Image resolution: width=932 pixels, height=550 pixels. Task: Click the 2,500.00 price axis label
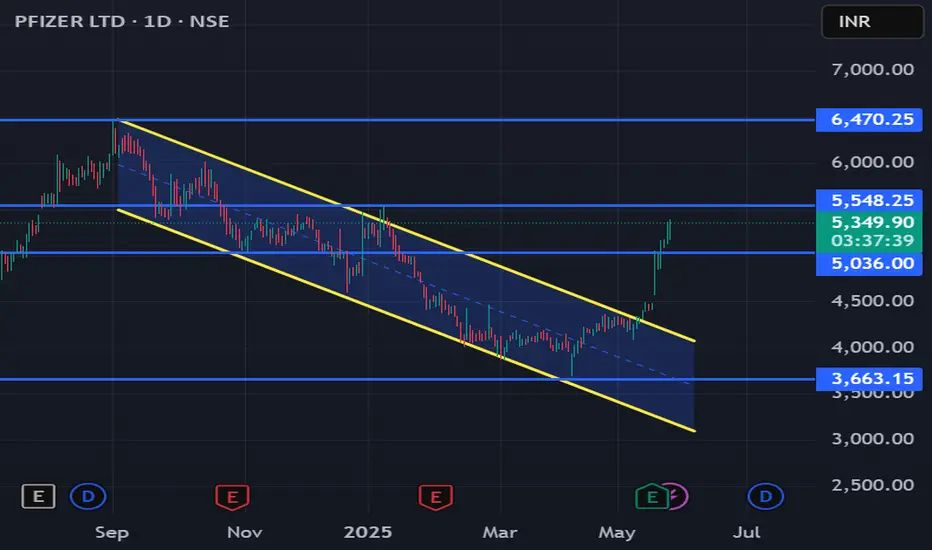click(872, 485)
